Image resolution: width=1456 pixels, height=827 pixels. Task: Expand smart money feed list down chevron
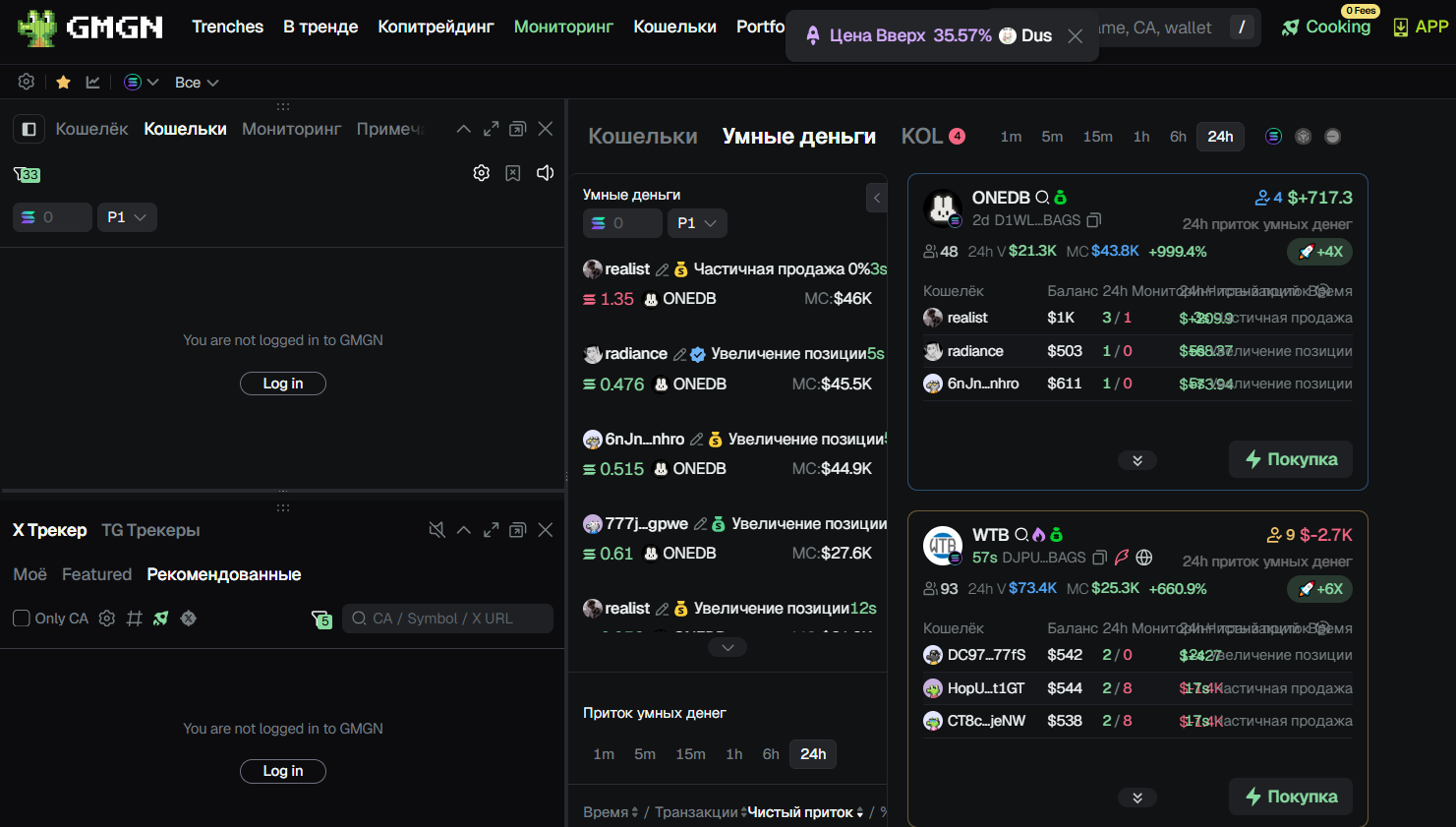[x=728, y=647]
